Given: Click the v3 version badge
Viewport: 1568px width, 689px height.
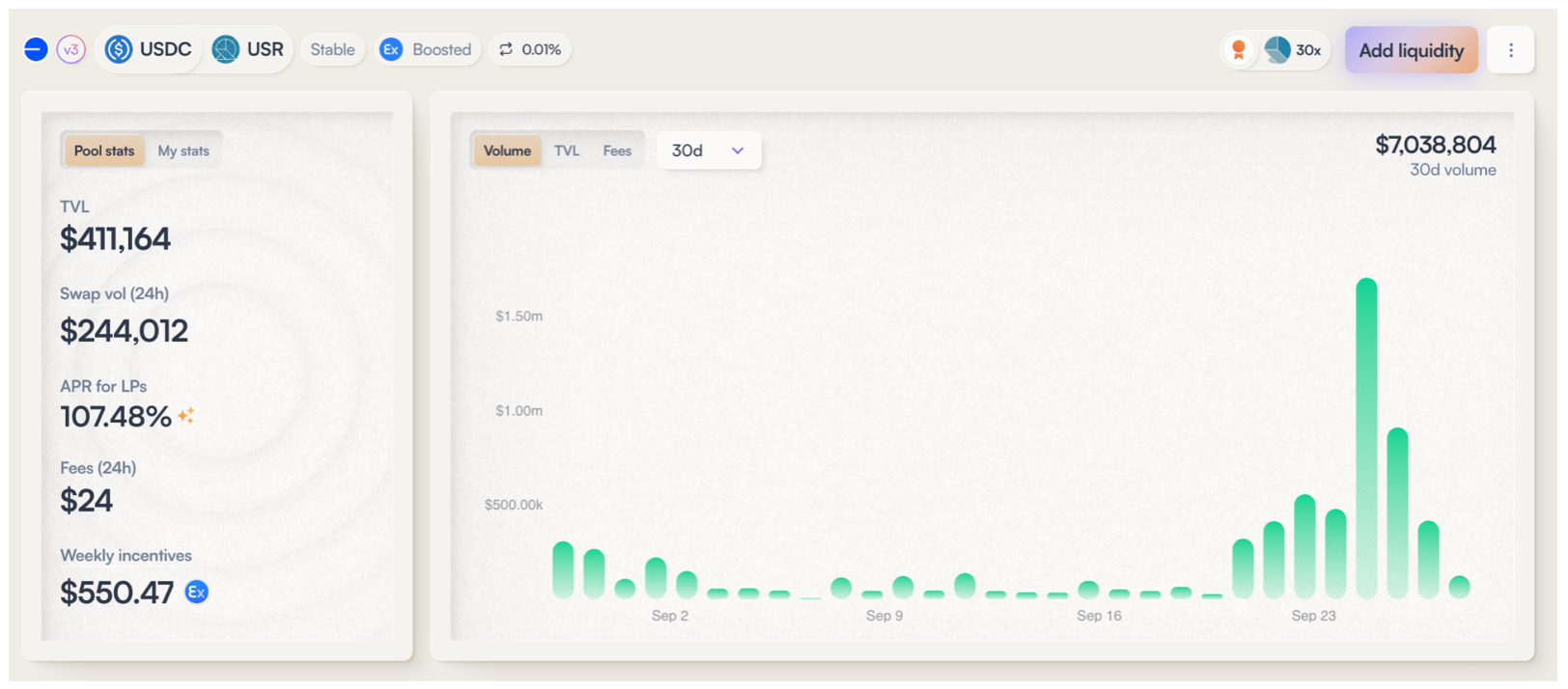Looking at the screenshot, I should pos(70,49).
